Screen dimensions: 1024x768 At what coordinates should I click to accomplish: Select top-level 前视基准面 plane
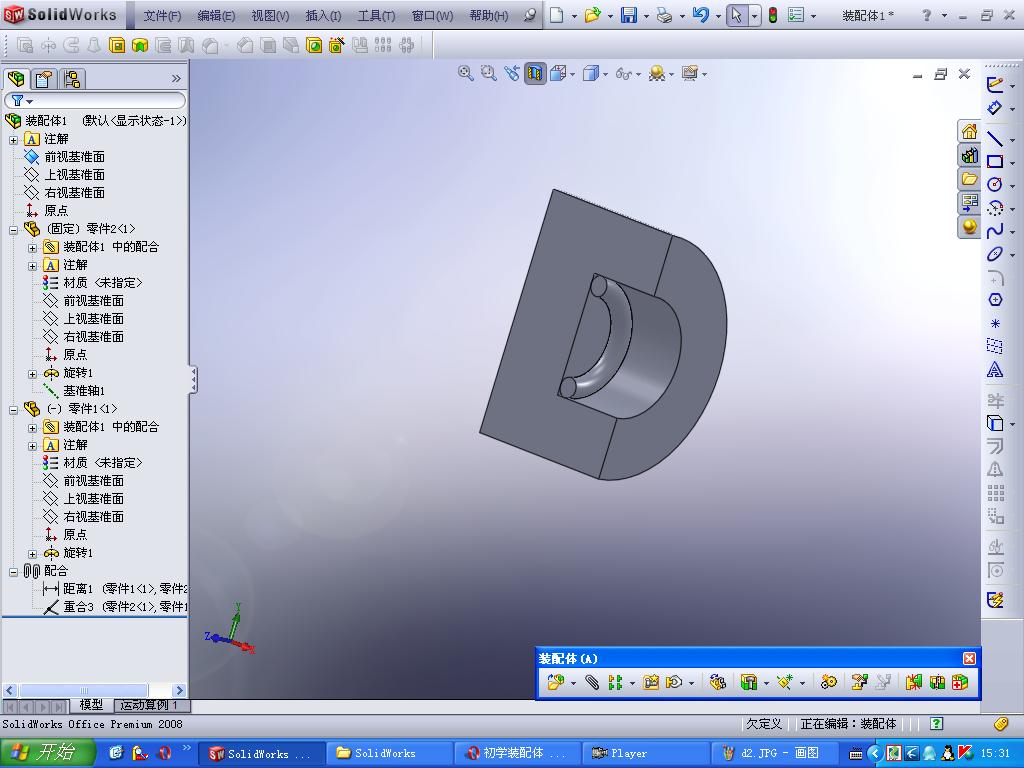(74, 157)
